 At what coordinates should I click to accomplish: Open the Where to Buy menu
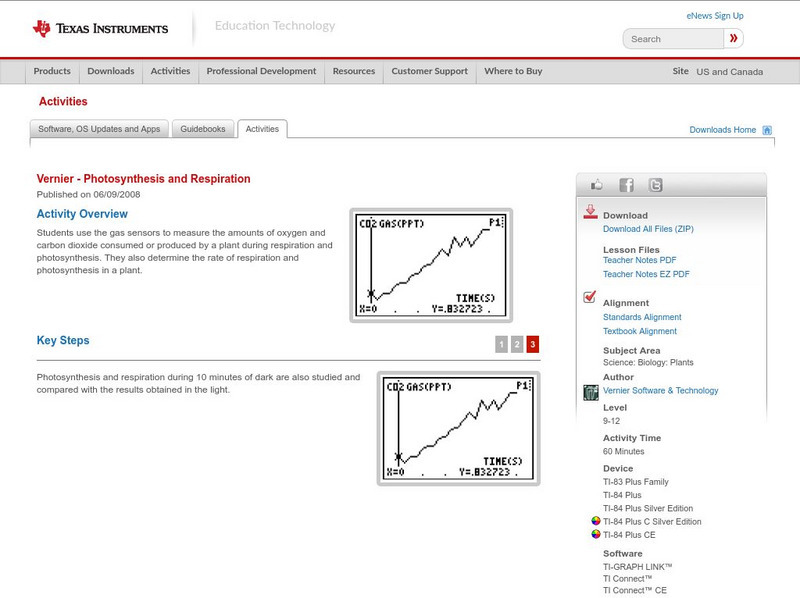coord(513,71)
